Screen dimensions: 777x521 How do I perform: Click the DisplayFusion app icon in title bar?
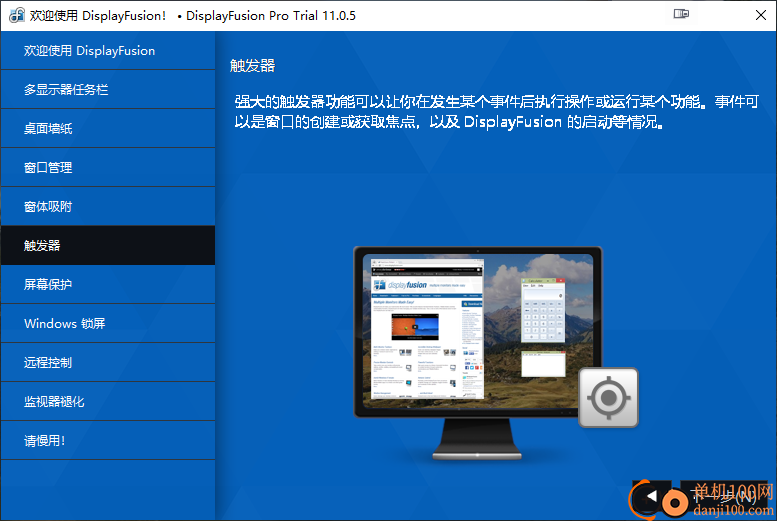(x=17, y=15)
